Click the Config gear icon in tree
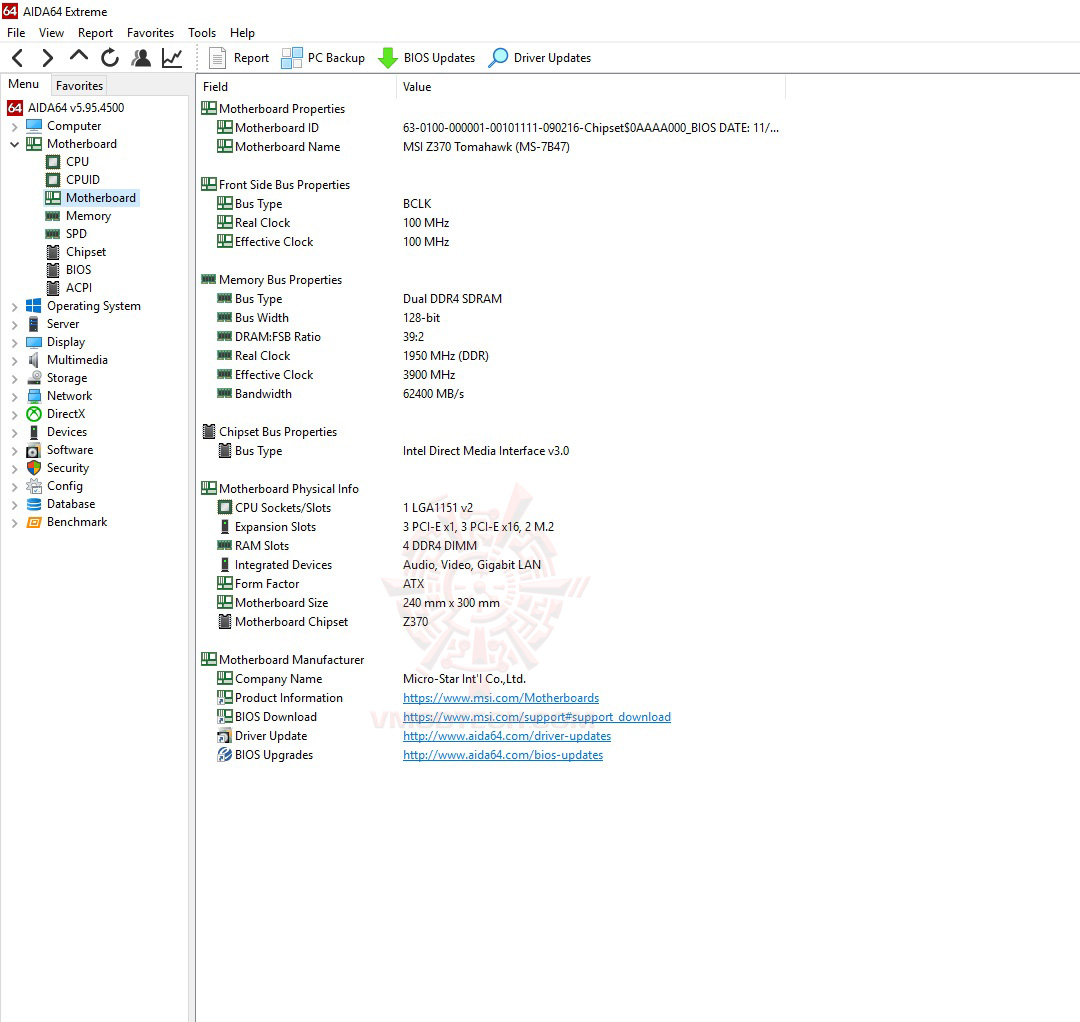This screenshot has height=1022, width=1080. click(34, 486)
